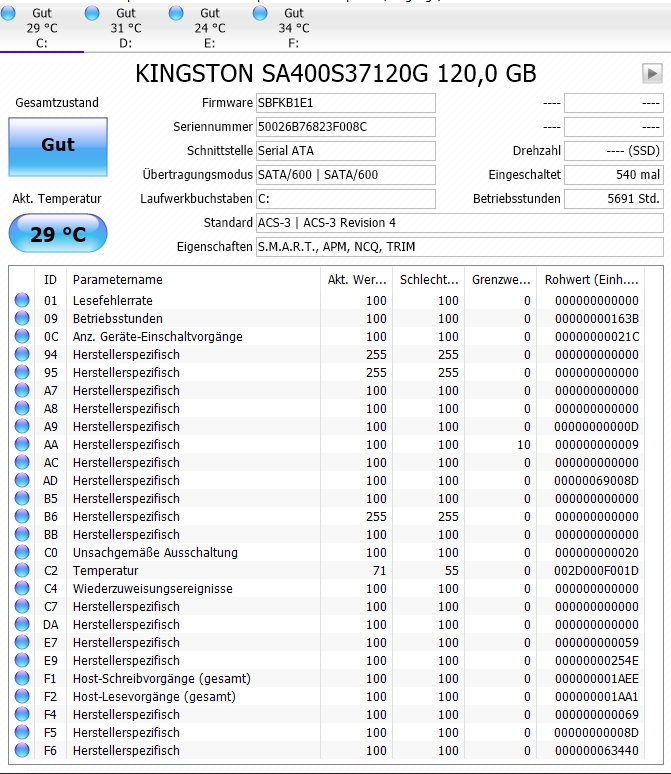Click status icon of row E9

tap(22, 660)
